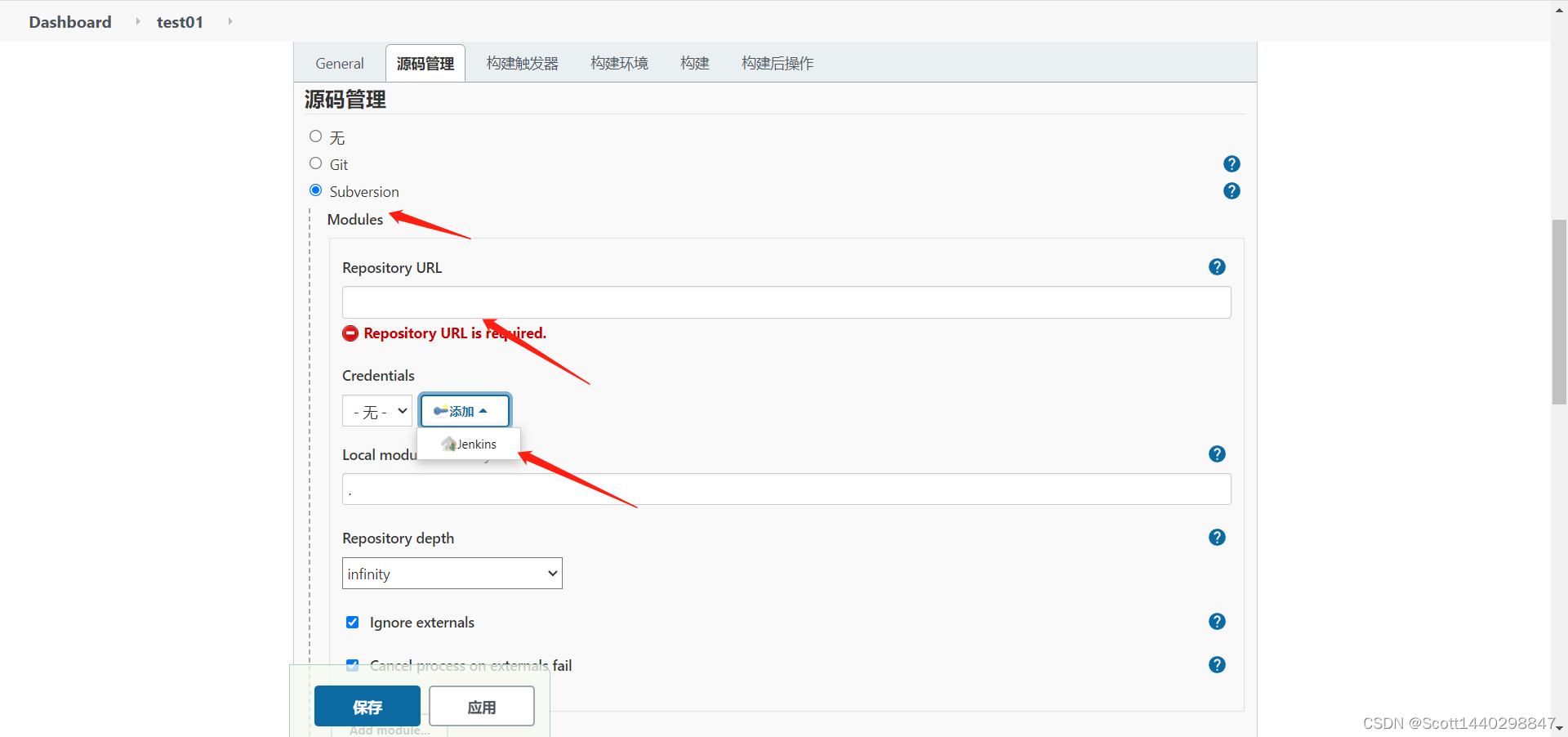Choose the Jenkins credentials provider entry
This screenshot has height=737, width=1568.
pyautogui.click(x=469, y=444)
